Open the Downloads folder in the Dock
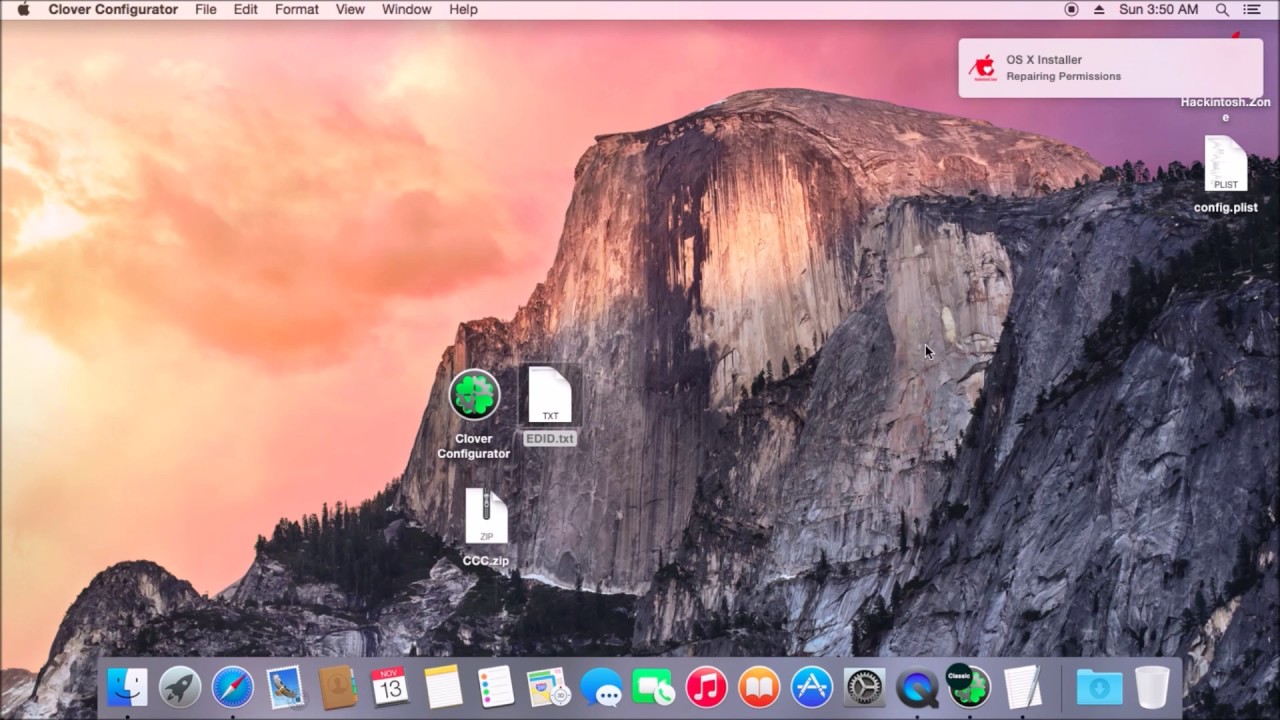Screen dimensions: 1280x720 [1099, 687]
